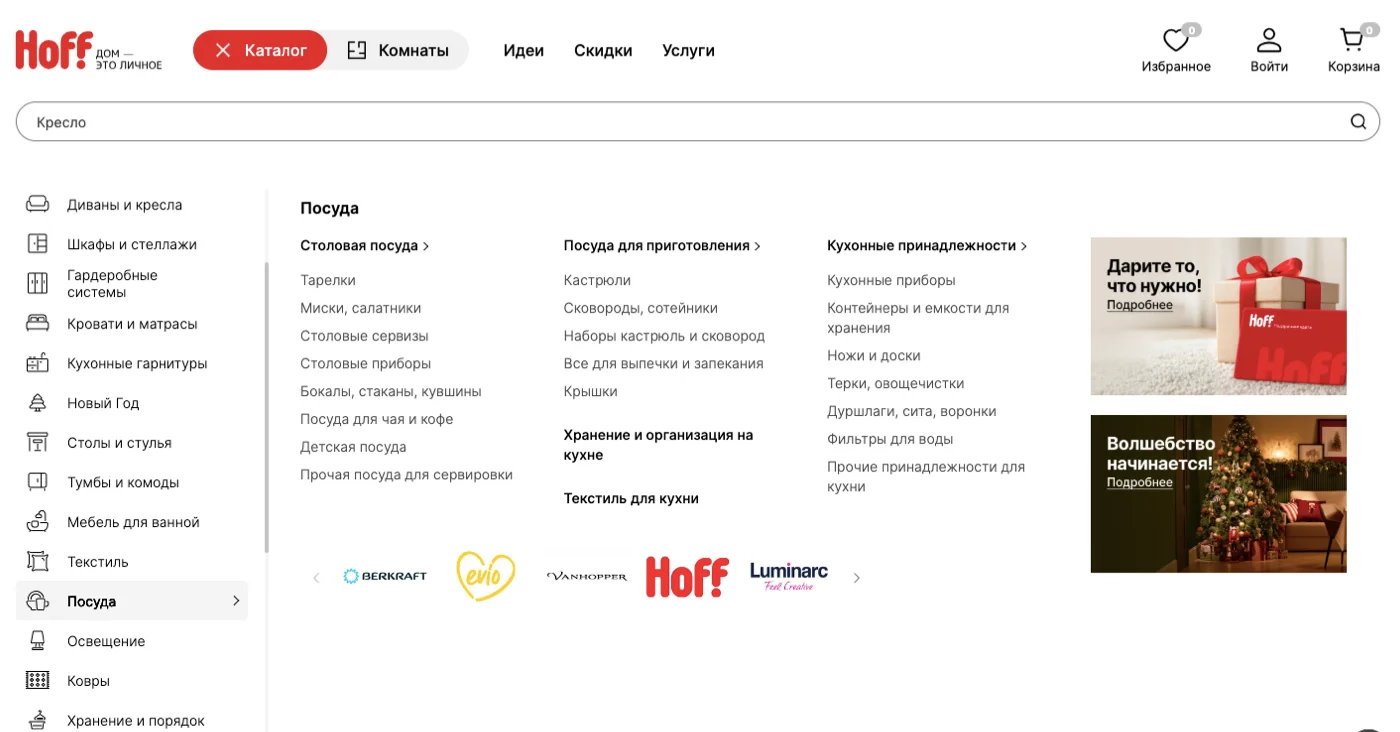Open the Тарелки link
The width and height of the screenshot is (1400, 732).
point(328,280)
